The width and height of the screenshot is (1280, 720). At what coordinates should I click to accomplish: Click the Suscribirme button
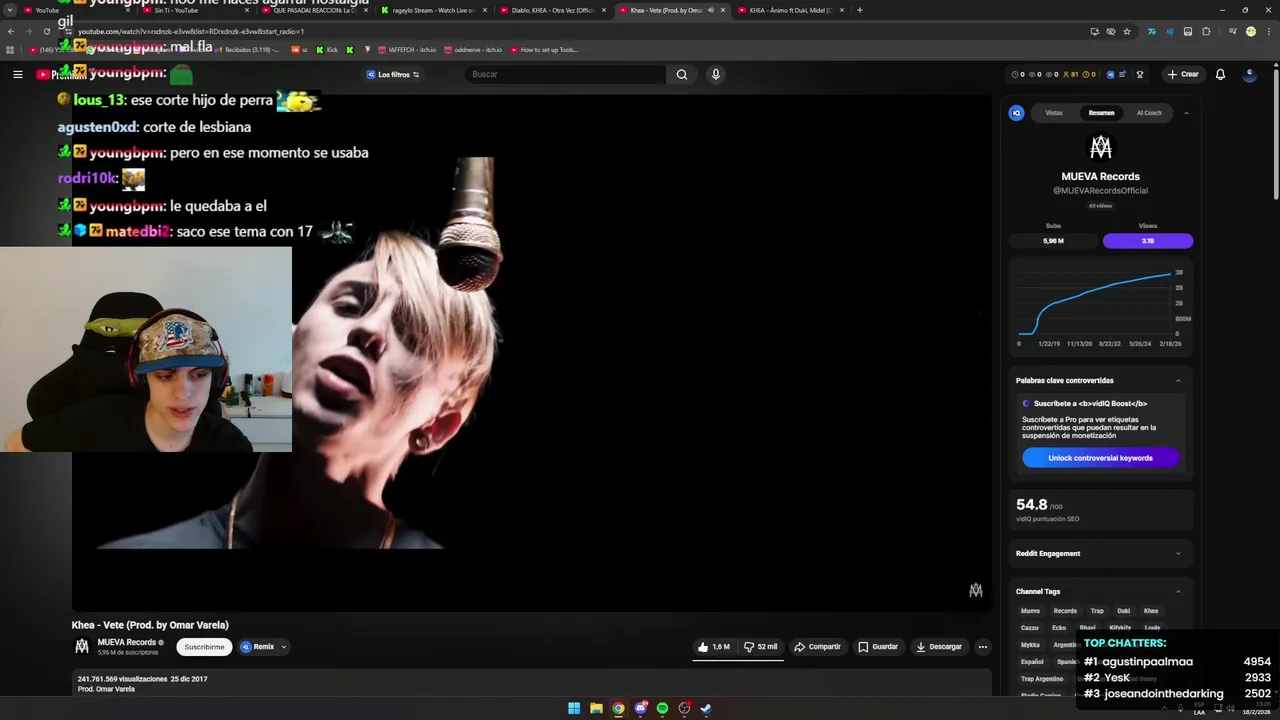tap(204, 647)
